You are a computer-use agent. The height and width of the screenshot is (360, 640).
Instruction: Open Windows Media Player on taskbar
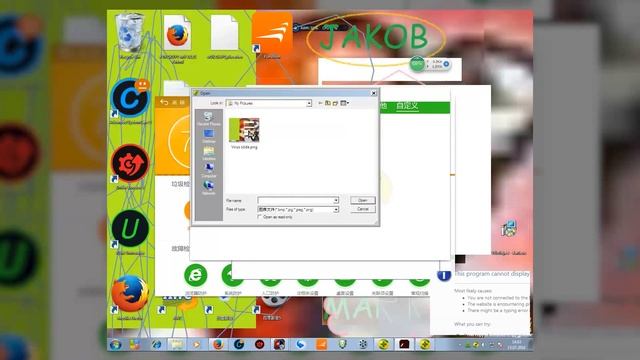pos(197,344)
